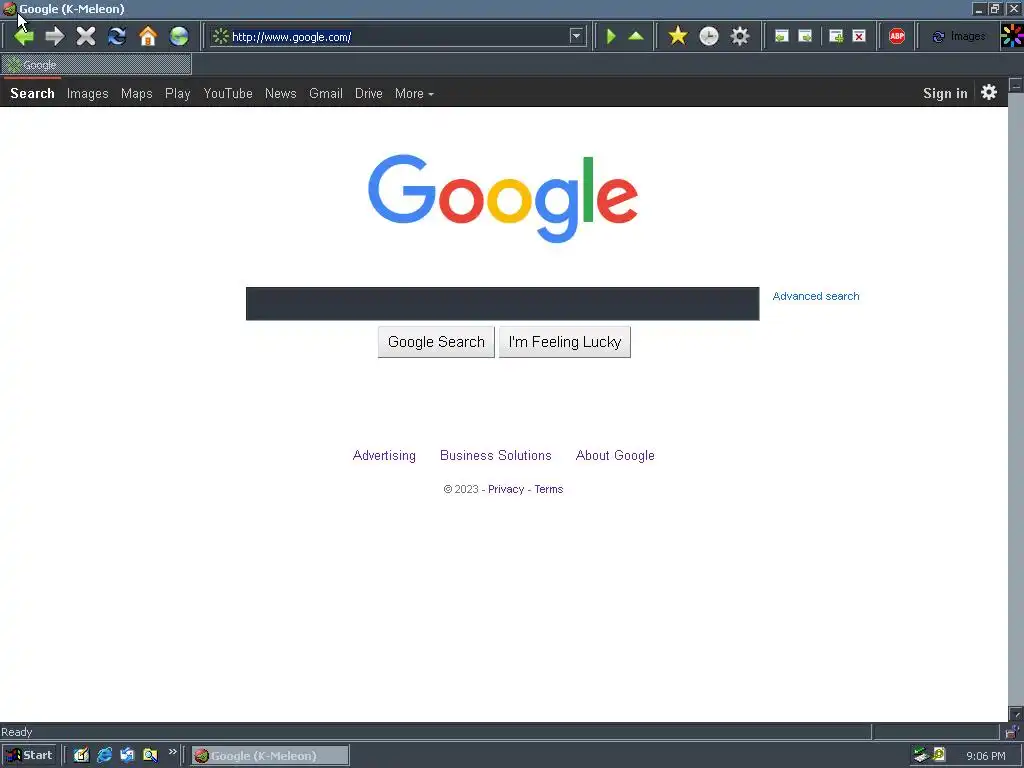This screenshot has height=768, width=1024.
Task: Click the first quick launch icon on taskbar
Action: point(81,756)
